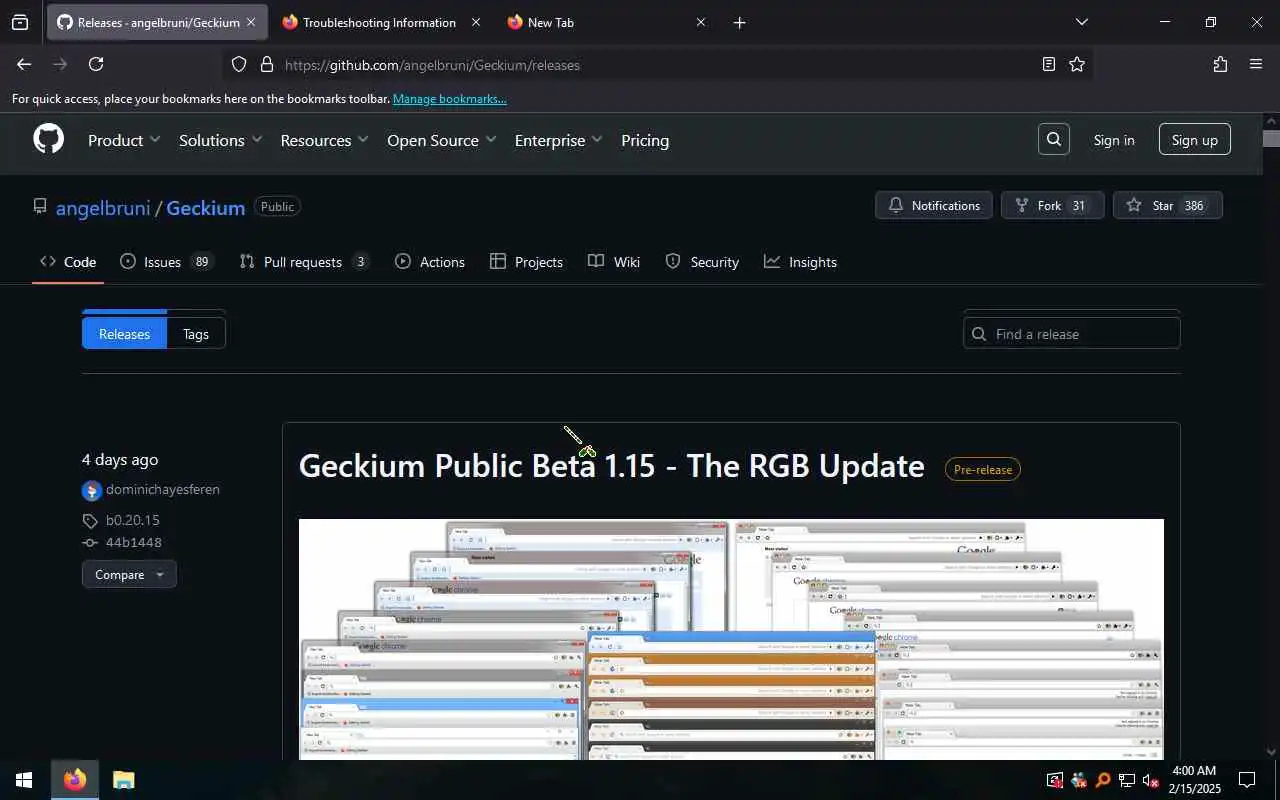Open the angelbruni owner link
The height and width of the screenshot is (800, 1280).
[103, 208]
